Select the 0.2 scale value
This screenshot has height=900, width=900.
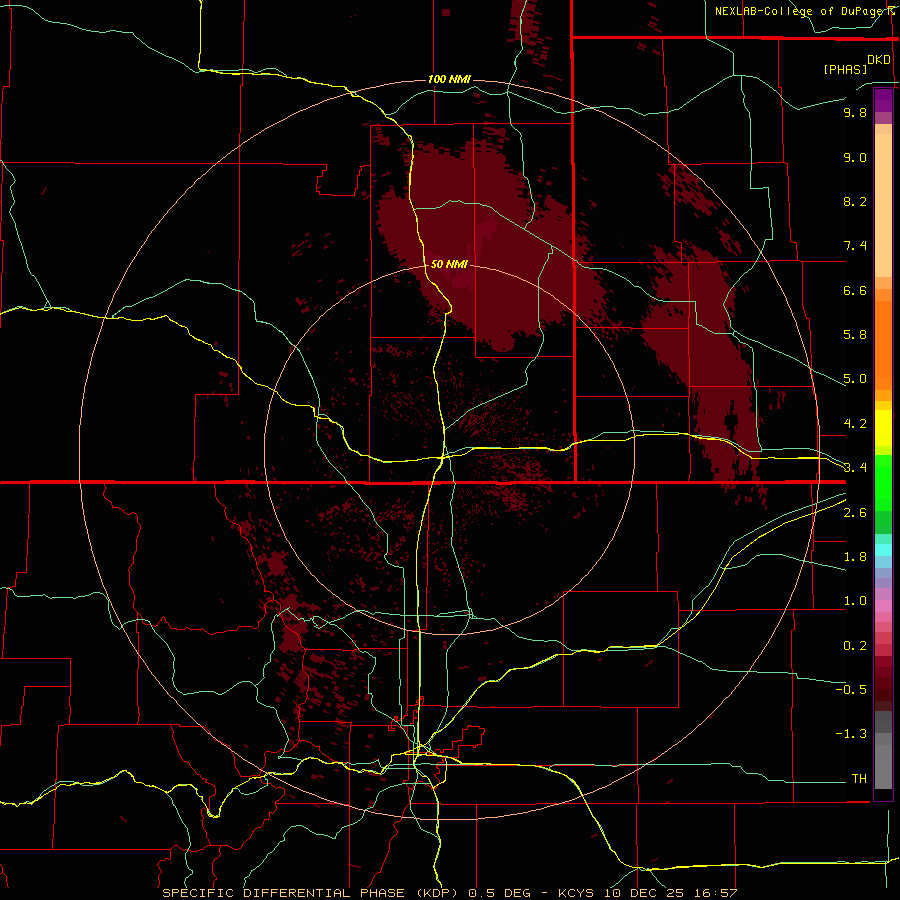855,646
